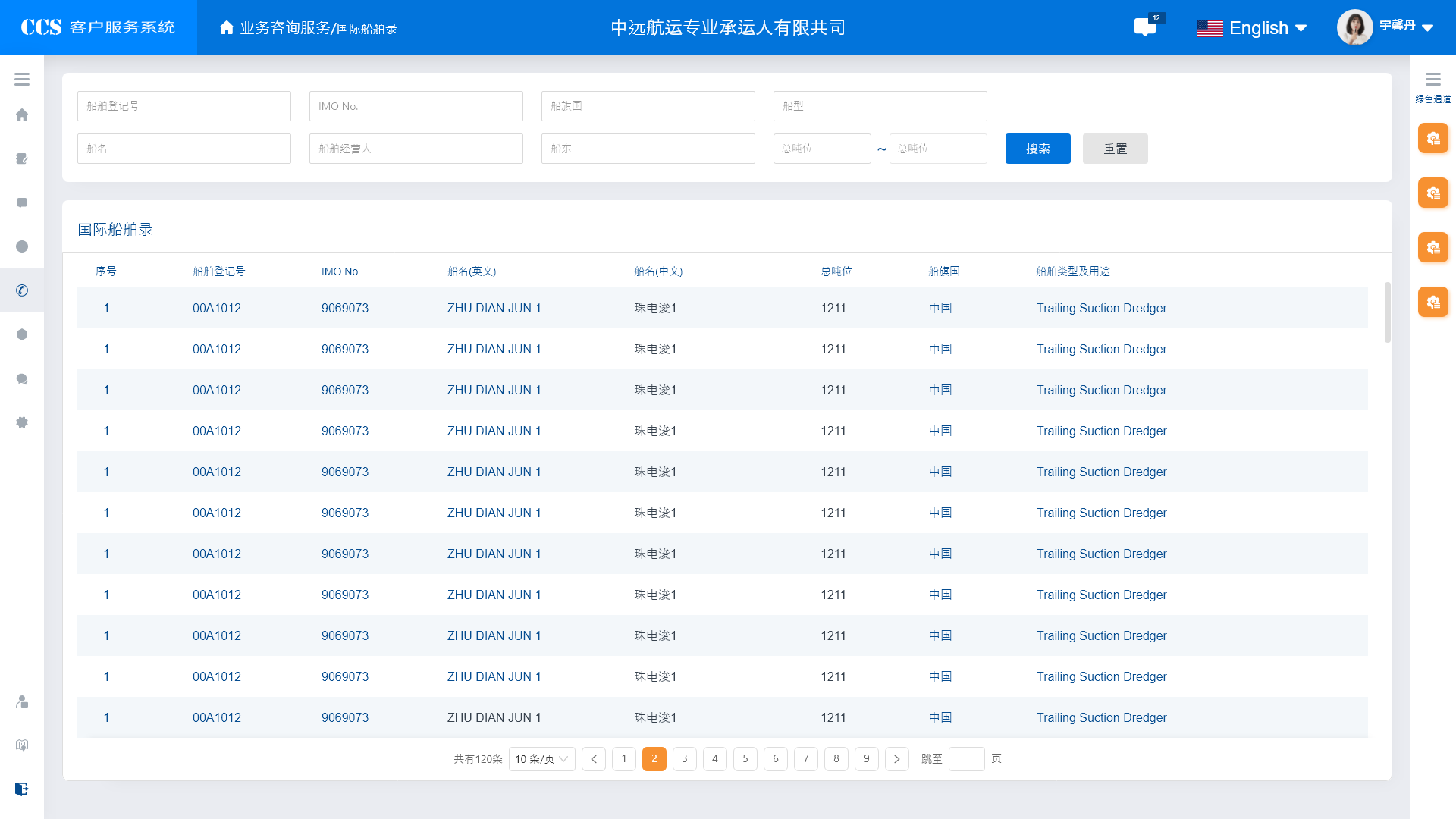Open the 10 条/页 page size dropdown
This screenshot has height=819, width=1456.
pos(541,759)
